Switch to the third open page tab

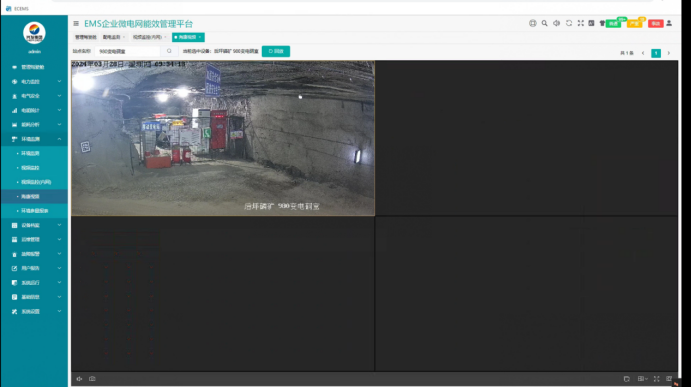[149, 37]
